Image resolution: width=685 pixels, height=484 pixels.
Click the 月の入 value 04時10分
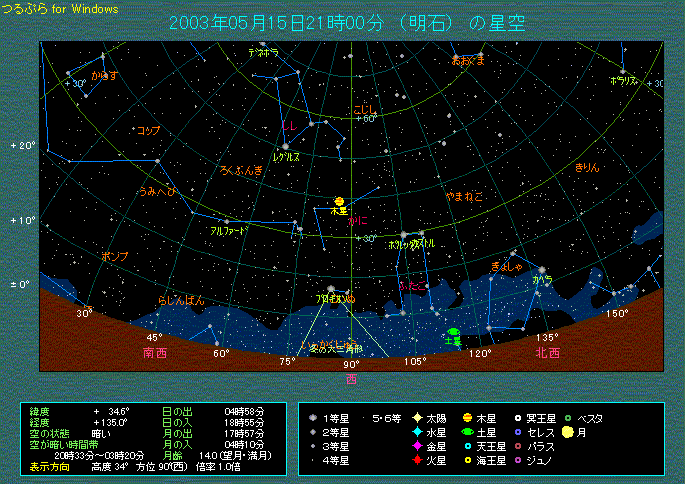[x=245, y=445]
